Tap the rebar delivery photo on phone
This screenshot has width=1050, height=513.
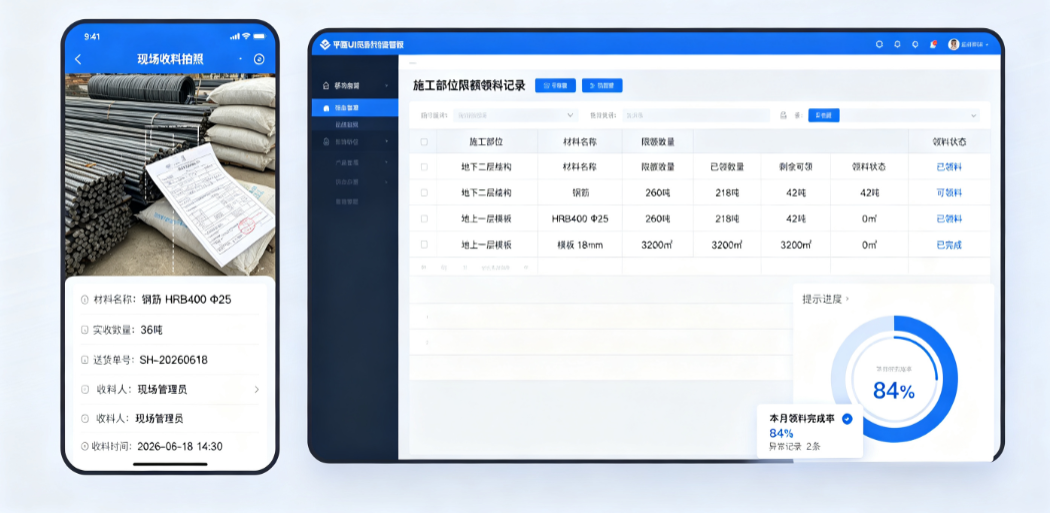click(x=170, y=175)
